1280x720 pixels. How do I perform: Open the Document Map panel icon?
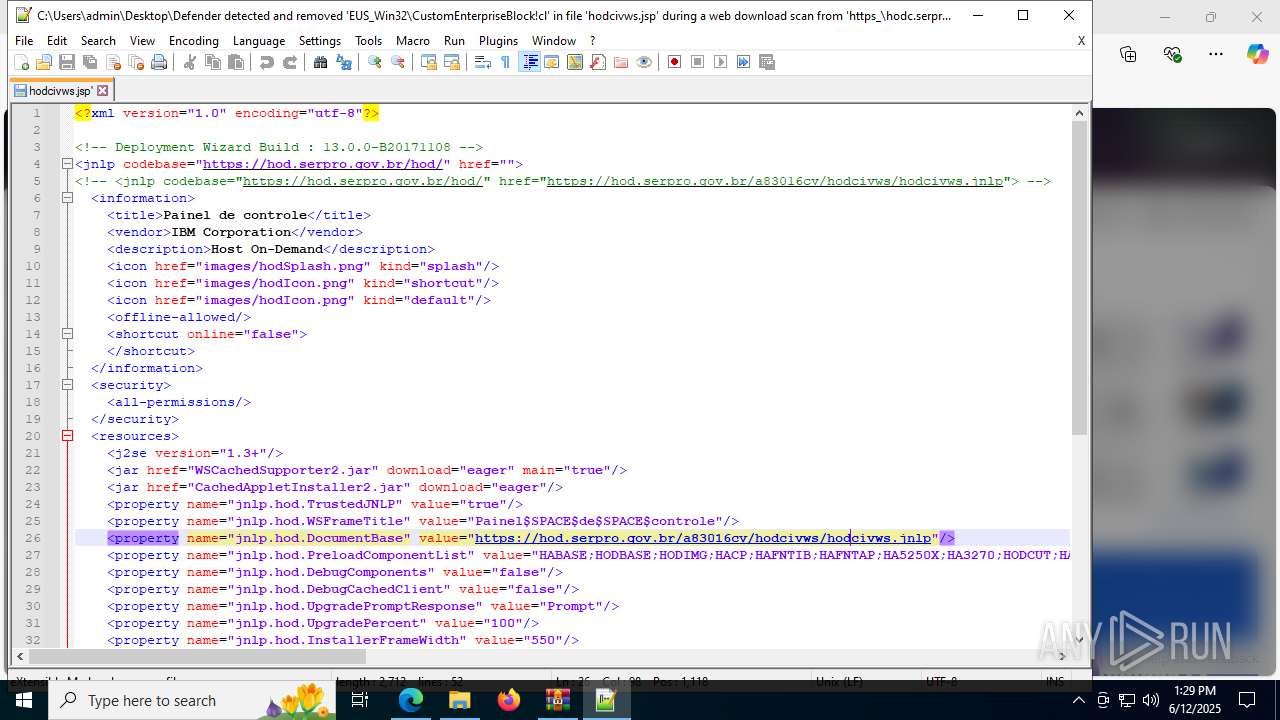575,62
